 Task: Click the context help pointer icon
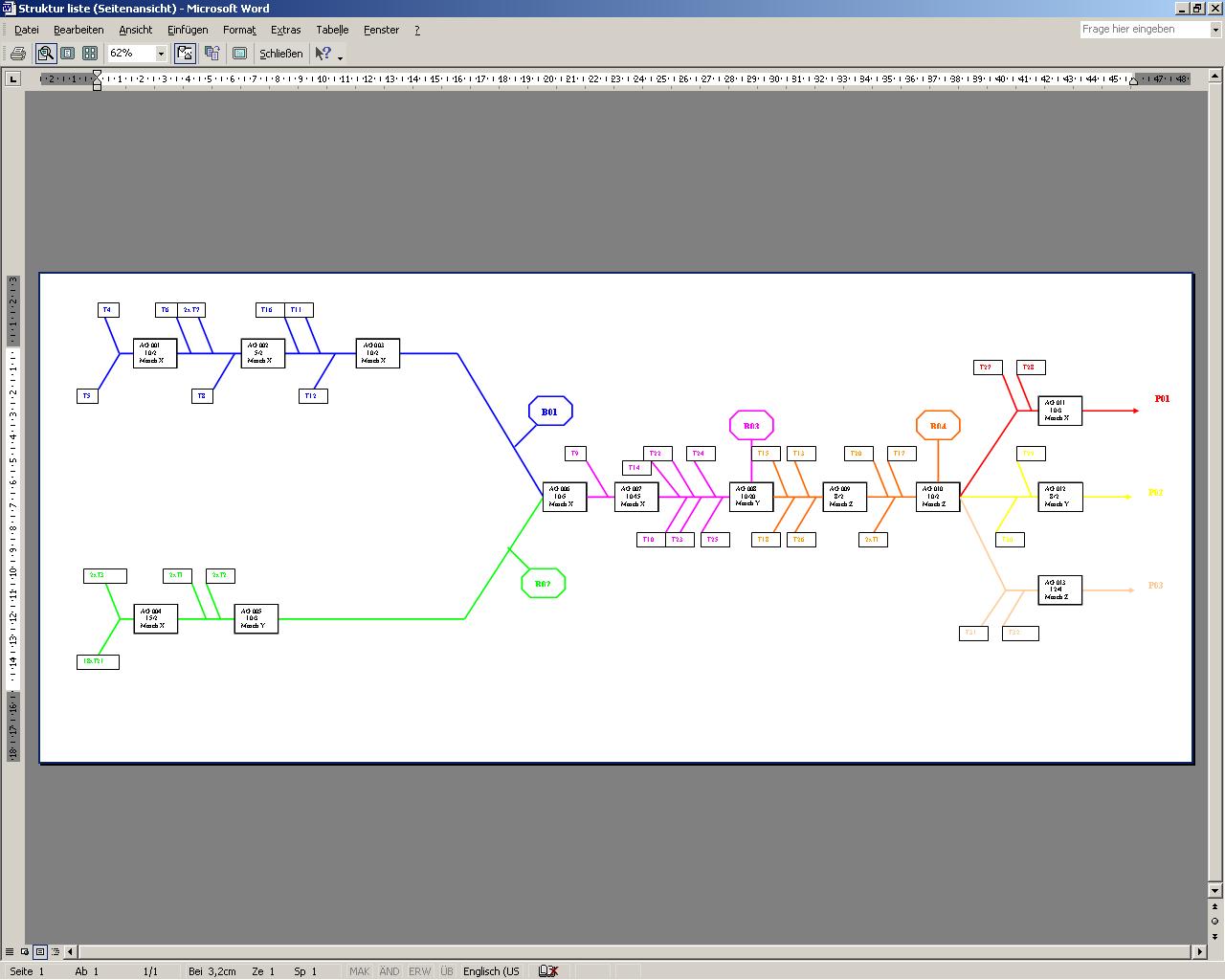[x=323, y=54]
